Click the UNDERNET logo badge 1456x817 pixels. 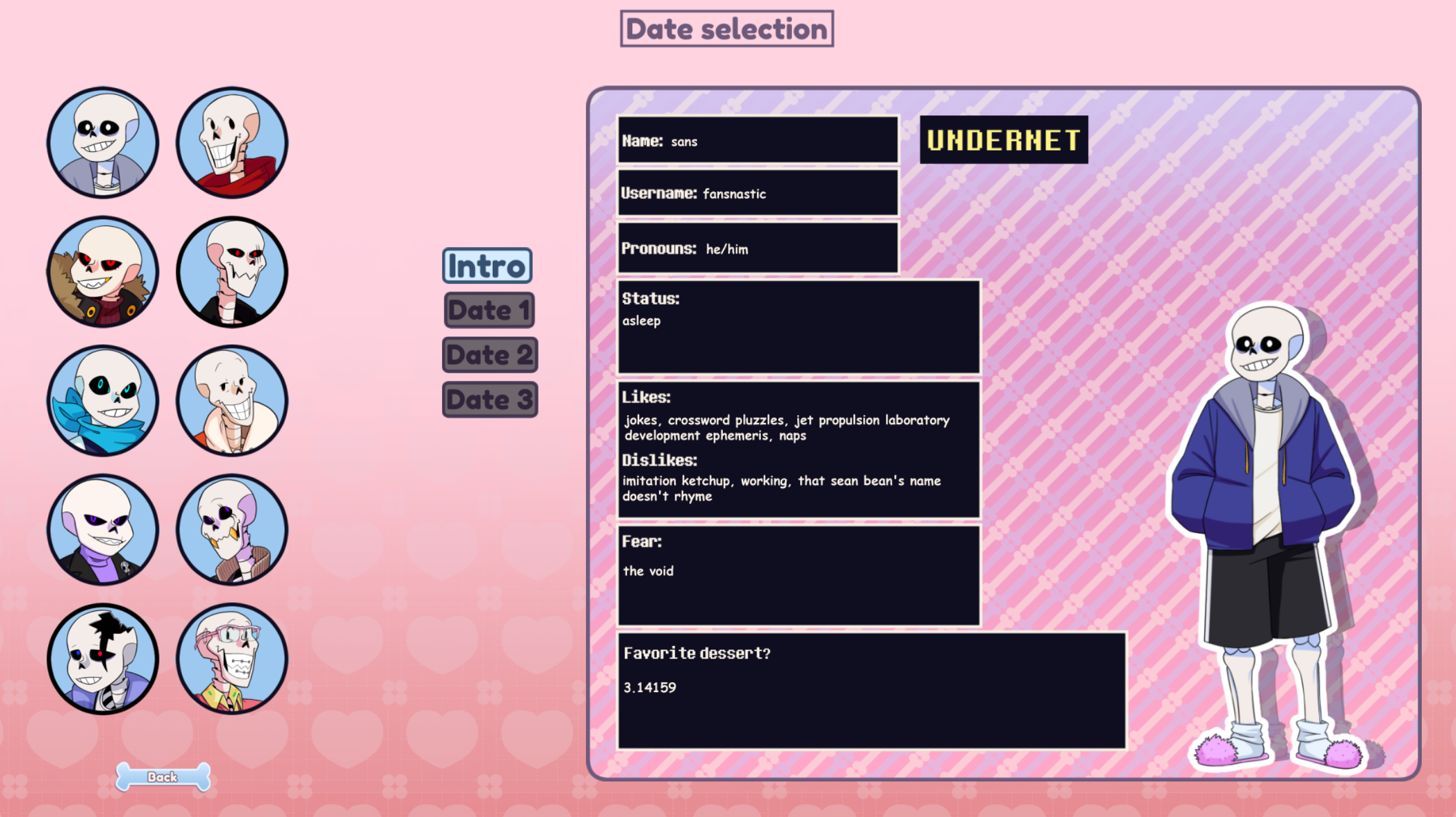[1004, 139]
